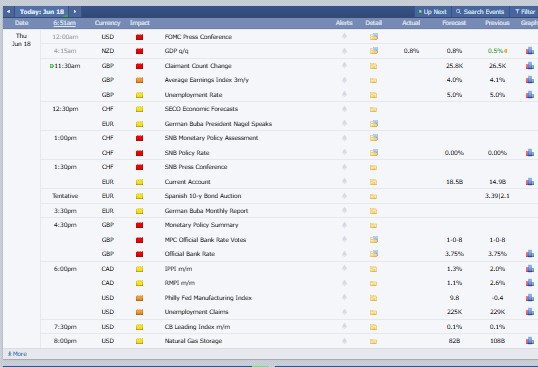Open detail folder for Average Earnings Index
The width and height of the screenshot is (538, 367).
pyautogui.click(x=373, y=80)
